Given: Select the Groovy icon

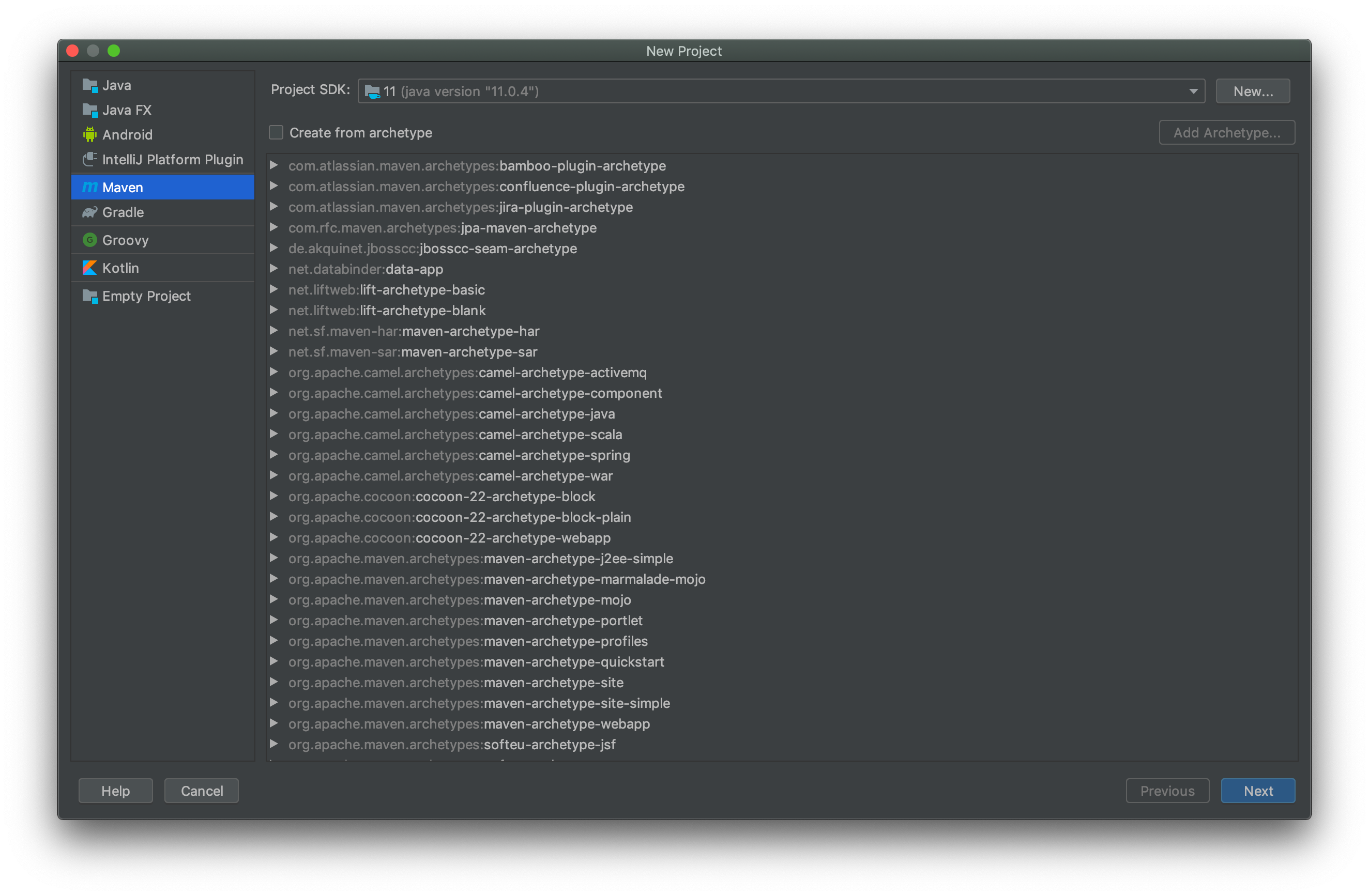Looking at the screenshot, I should (90, 240).
